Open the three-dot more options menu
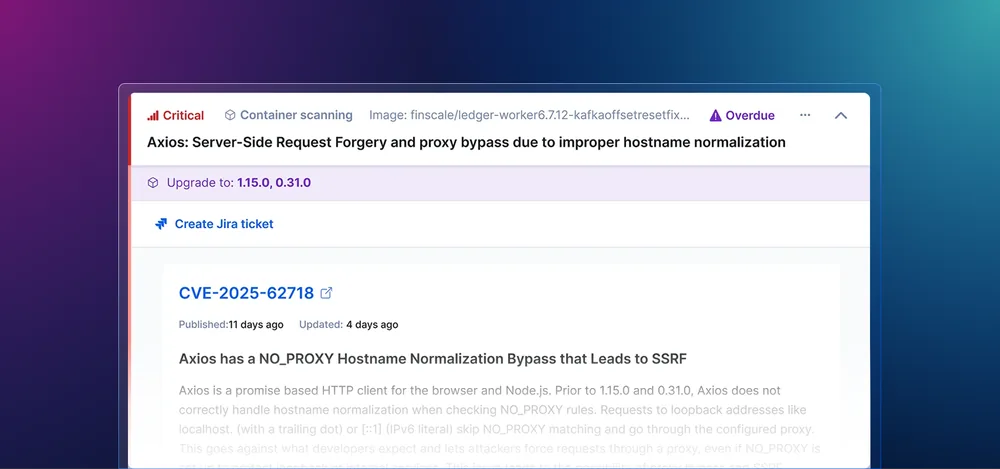The image size is (1000, 469). coord(805,115)
